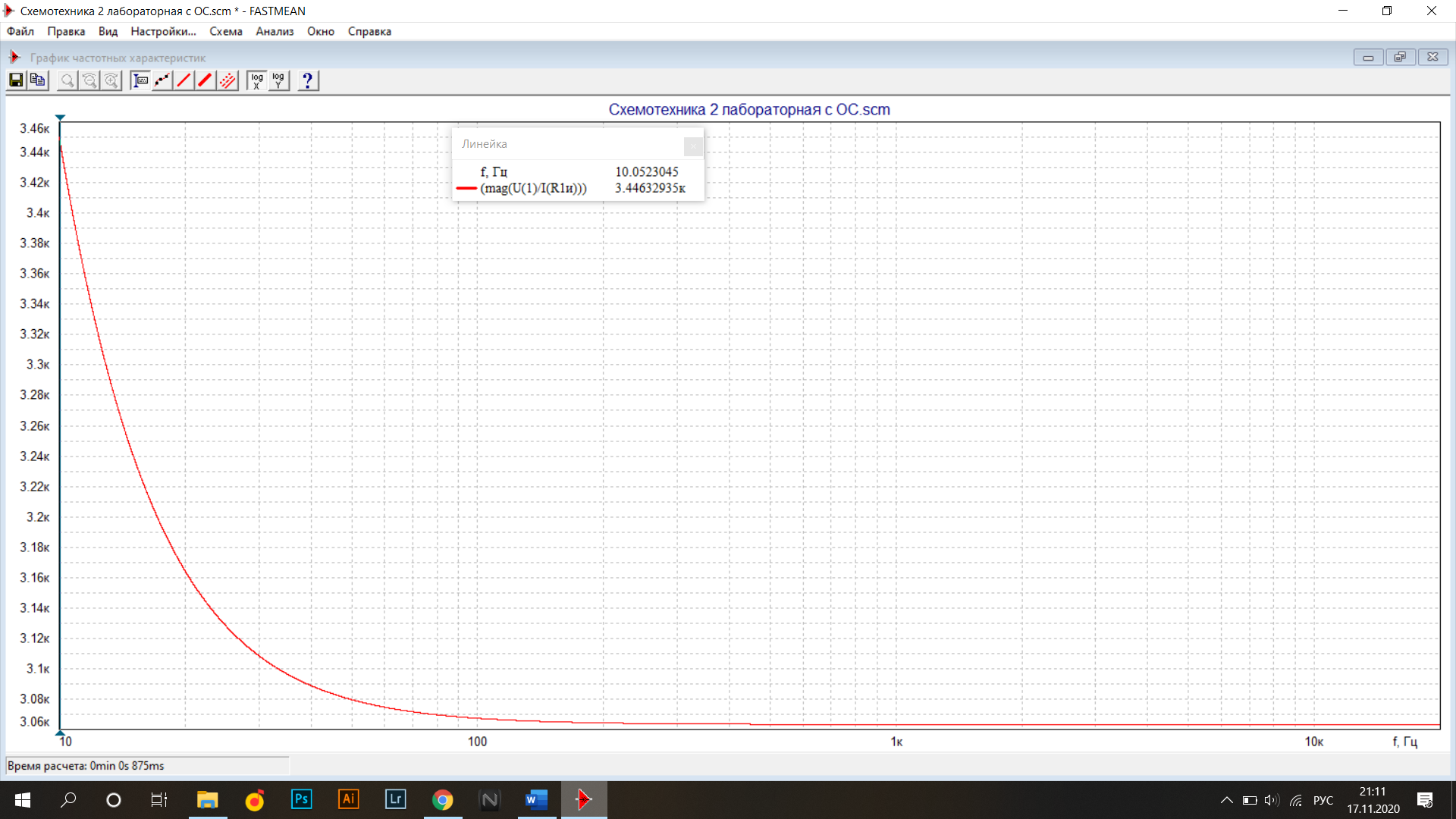Click the FASTMEAN taskbar icon
This screenshot has width=1456, height=819.
584,800
